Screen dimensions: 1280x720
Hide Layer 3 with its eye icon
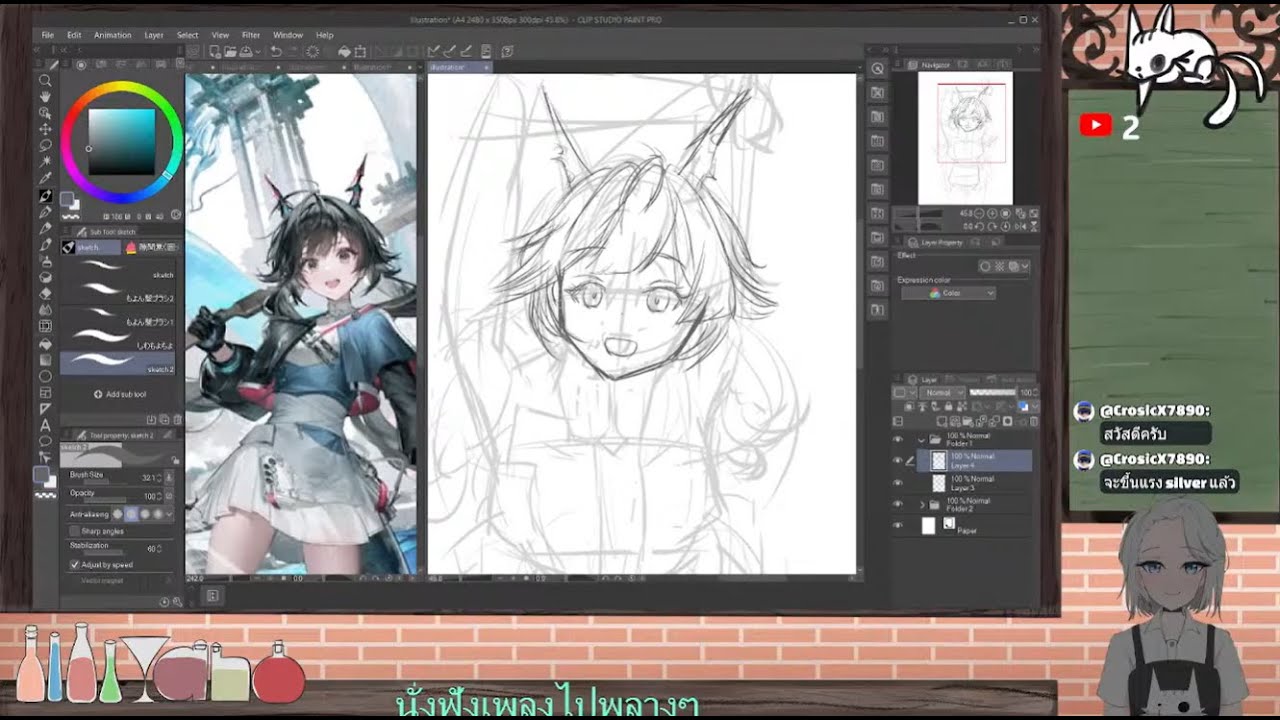point(897,482)
